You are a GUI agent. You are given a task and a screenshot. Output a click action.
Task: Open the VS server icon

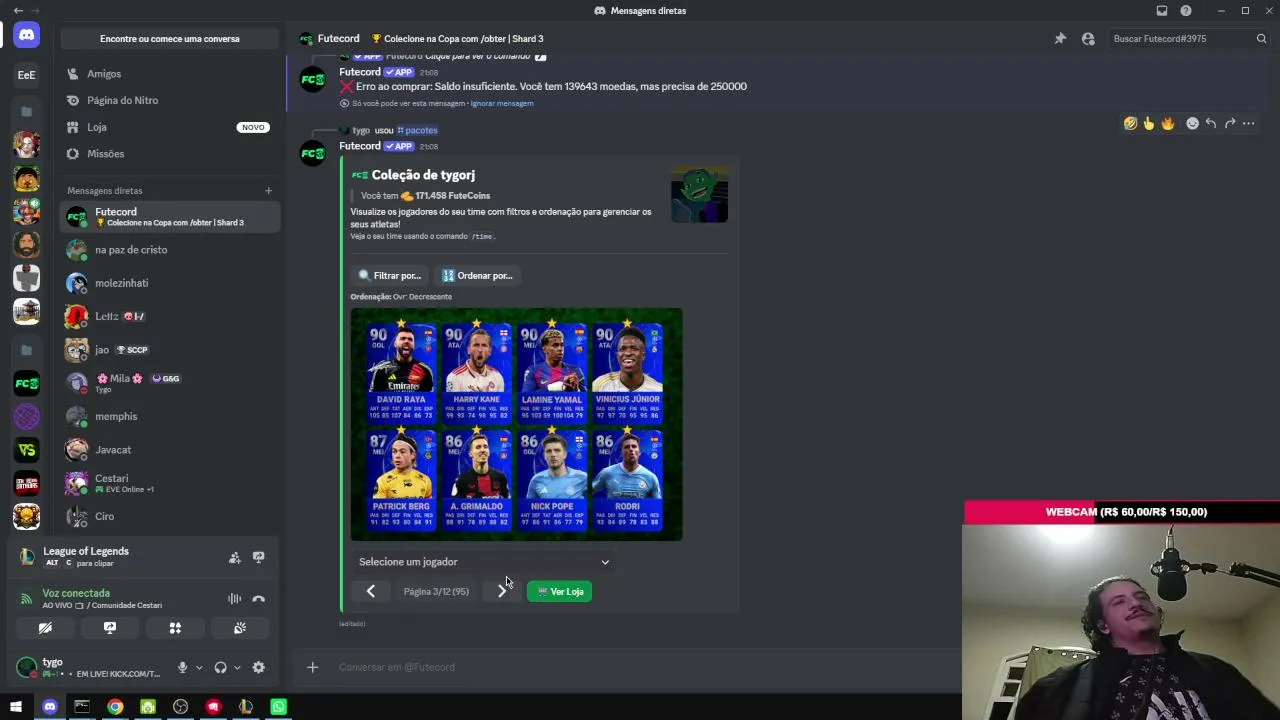coord(27,450)
